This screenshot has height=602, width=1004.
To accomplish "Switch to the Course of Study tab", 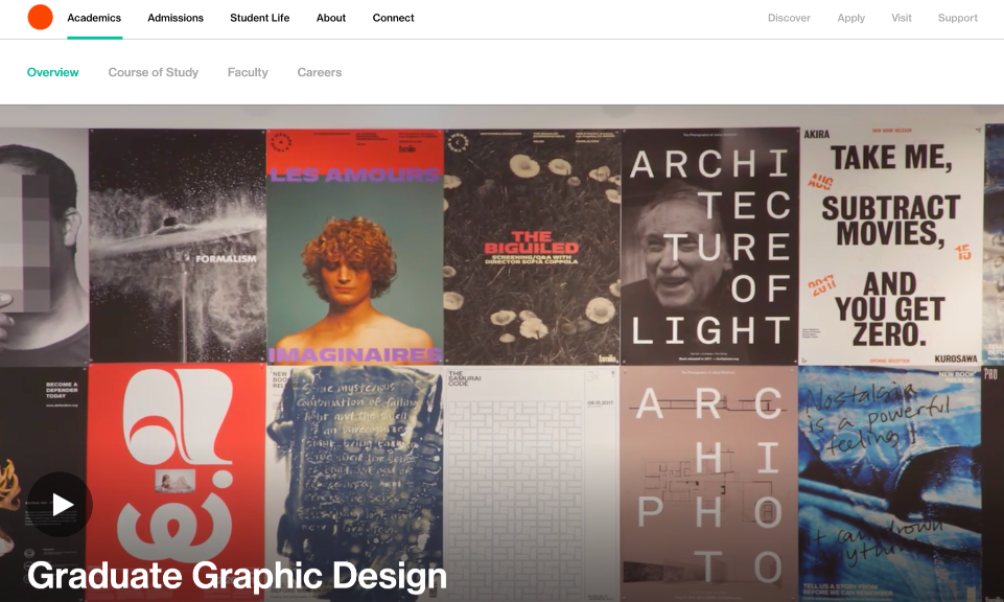I will (x=153, y=72).
